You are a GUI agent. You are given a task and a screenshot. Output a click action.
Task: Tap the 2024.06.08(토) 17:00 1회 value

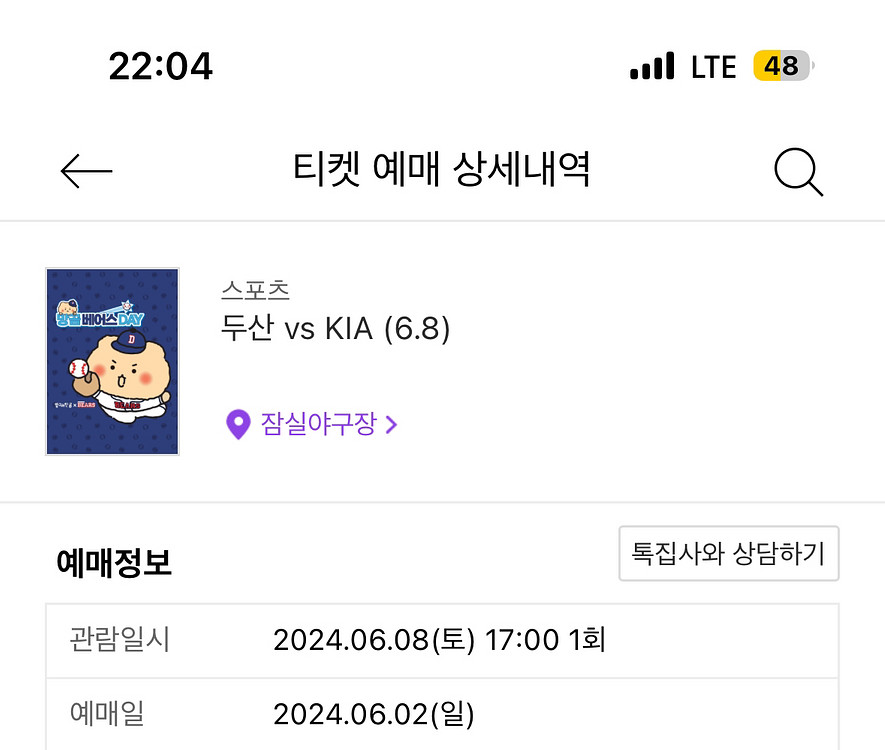[x=439, y=639]
